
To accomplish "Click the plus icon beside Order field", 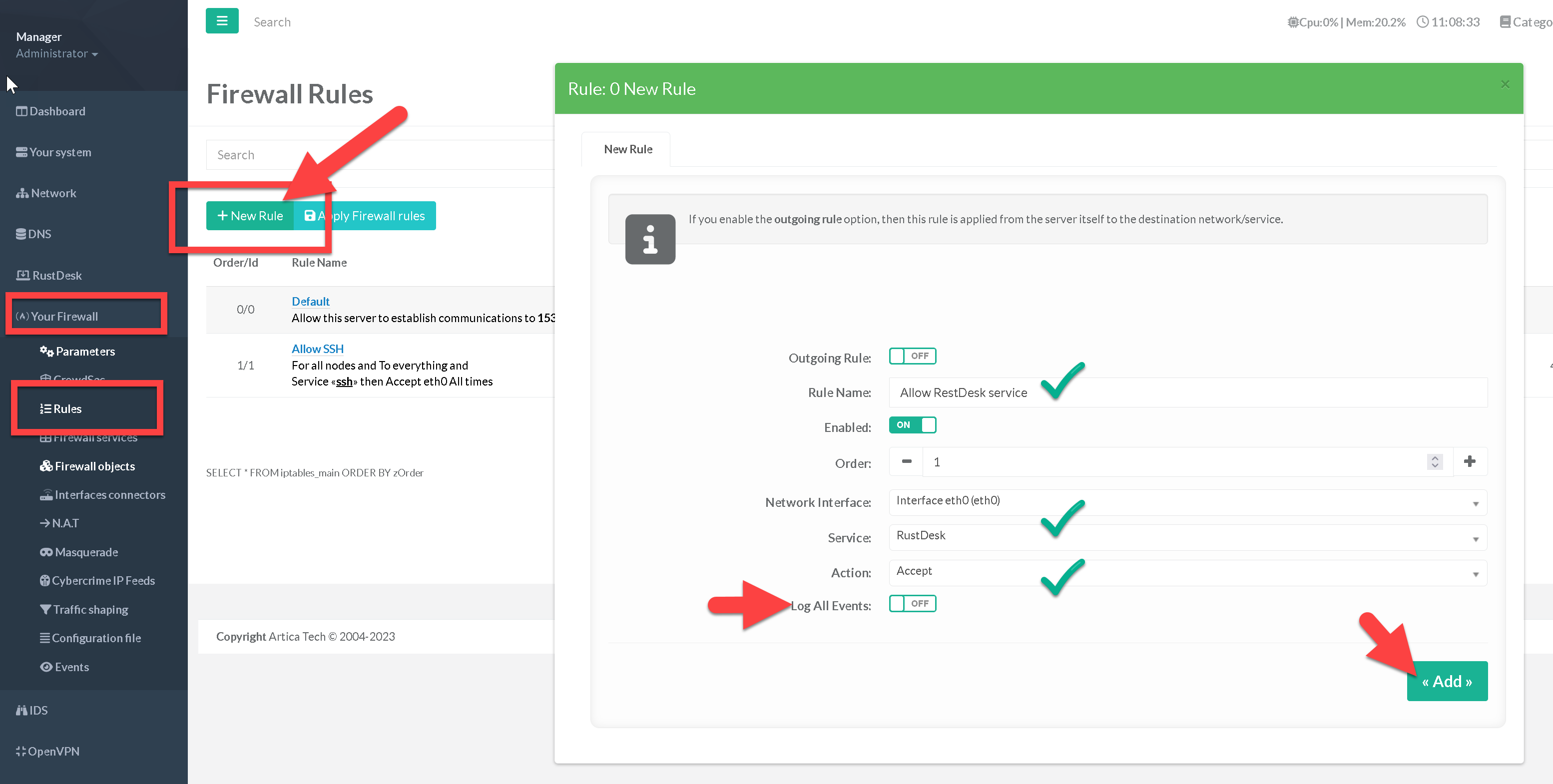I will 1469,461.
